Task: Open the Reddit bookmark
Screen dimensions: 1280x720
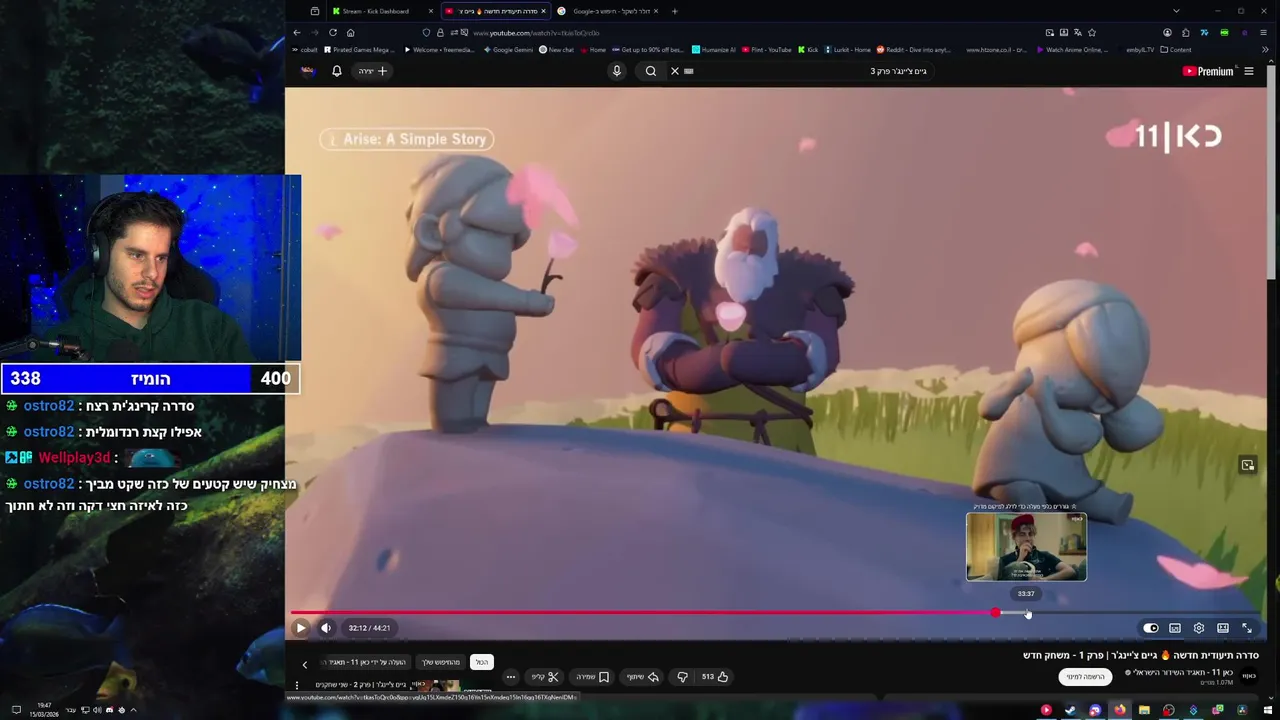Action: click(914, 49)
